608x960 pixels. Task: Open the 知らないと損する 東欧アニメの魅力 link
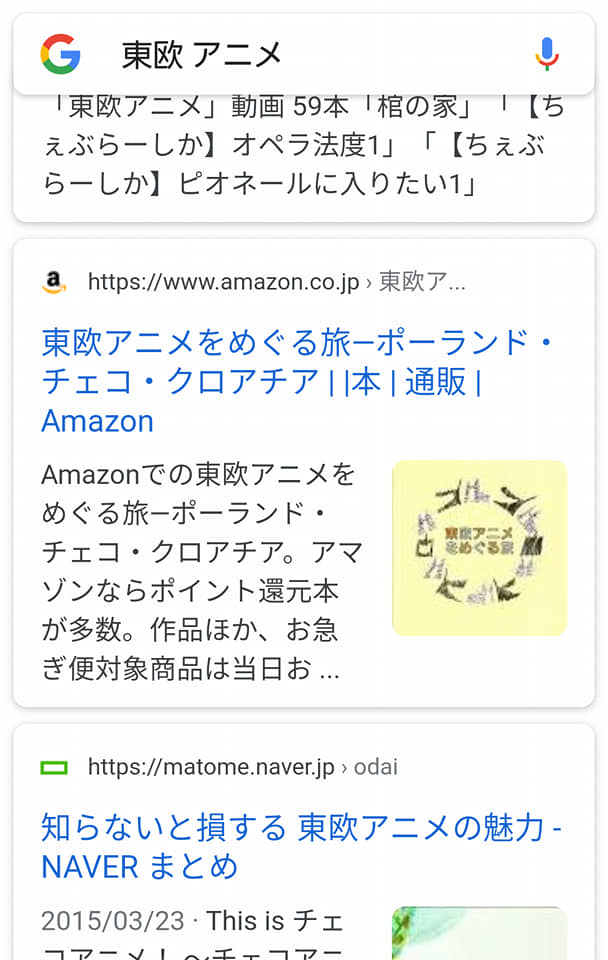pos(301,847)
